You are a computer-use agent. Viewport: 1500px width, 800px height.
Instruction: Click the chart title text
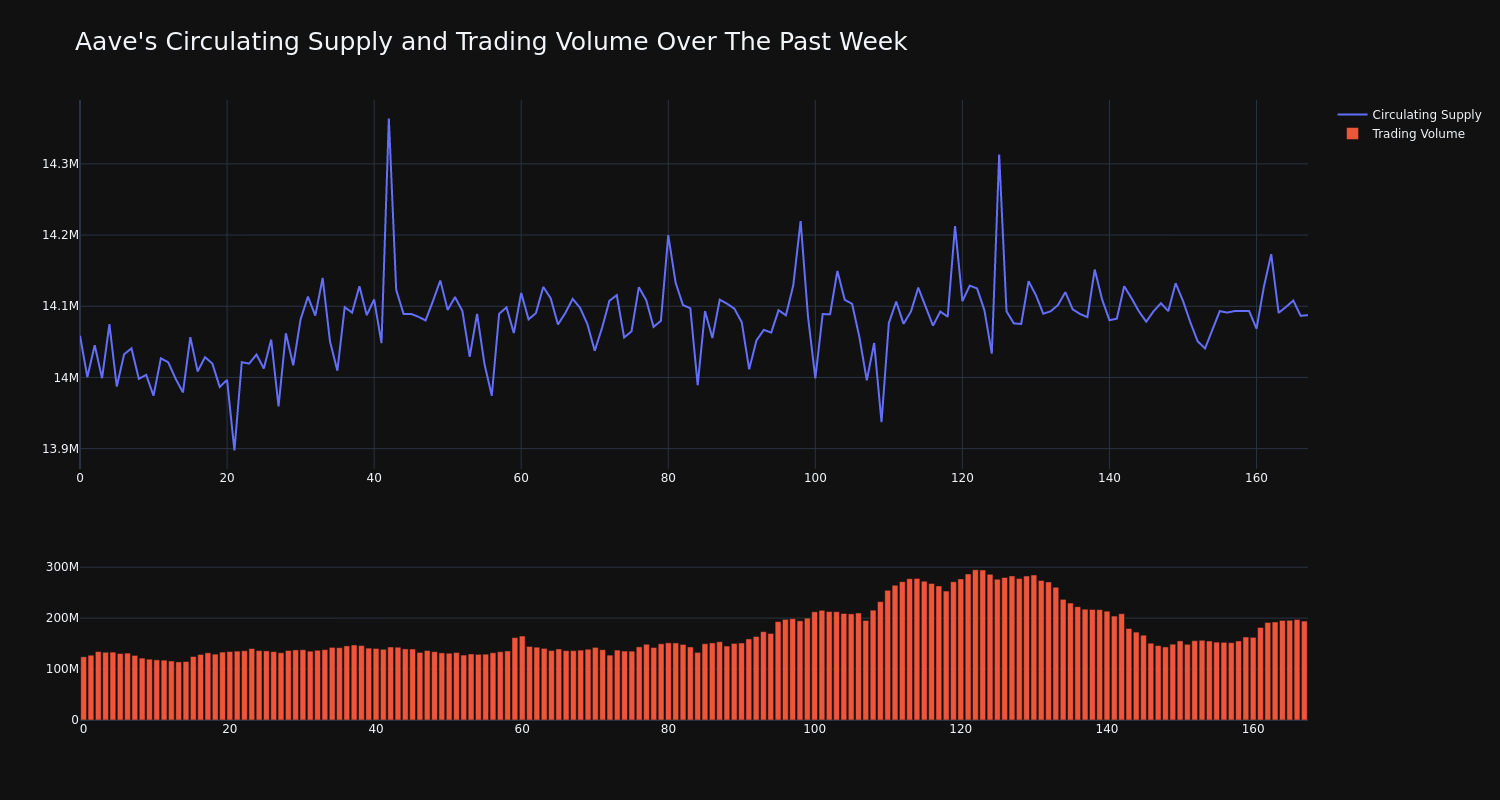pyautogui.click(x=491, y=42)
